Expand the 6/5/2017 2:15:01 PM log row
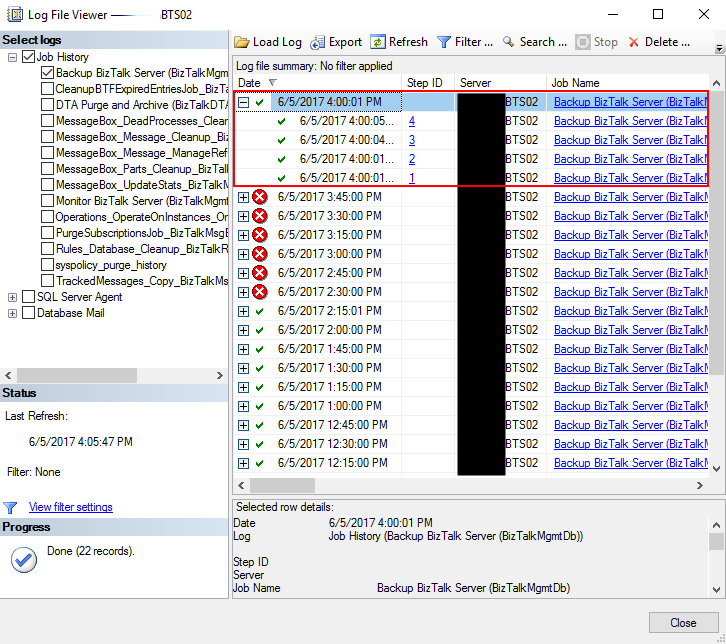Screen dimensions: 726x644 coord(243,311)
